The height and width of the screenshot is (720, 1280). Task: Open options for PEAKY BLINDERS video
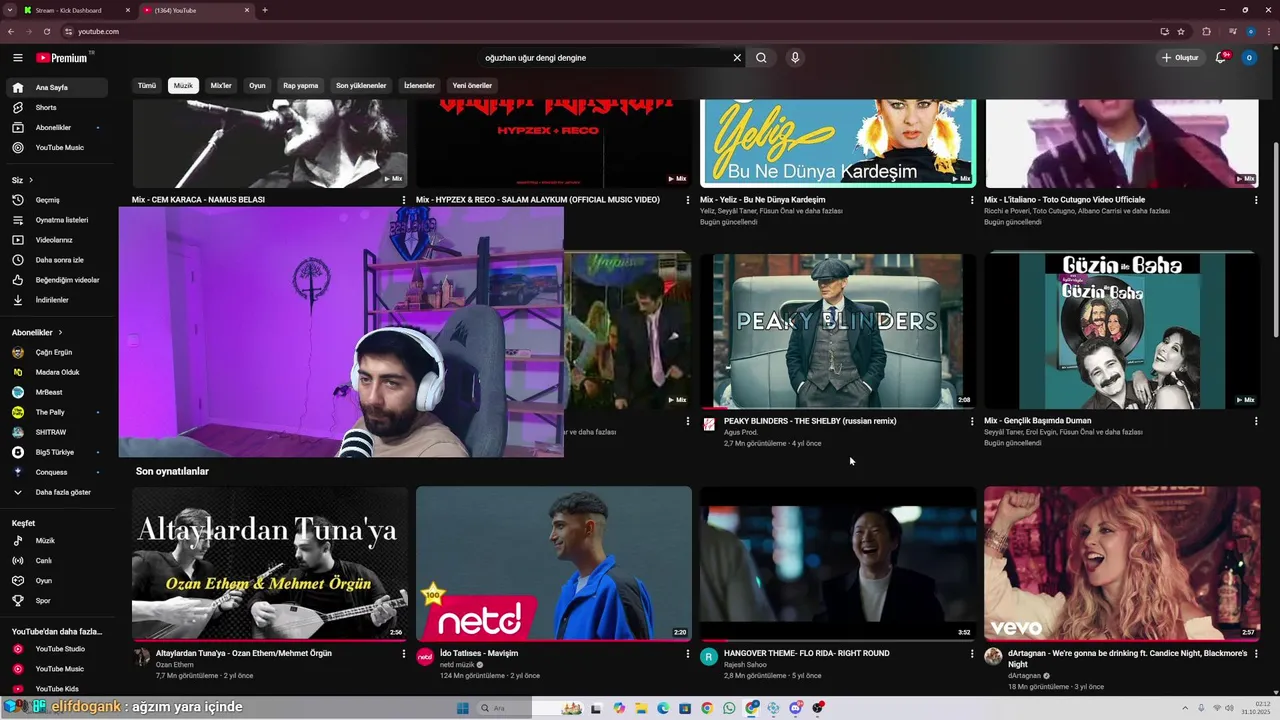(x=972, y=421)
